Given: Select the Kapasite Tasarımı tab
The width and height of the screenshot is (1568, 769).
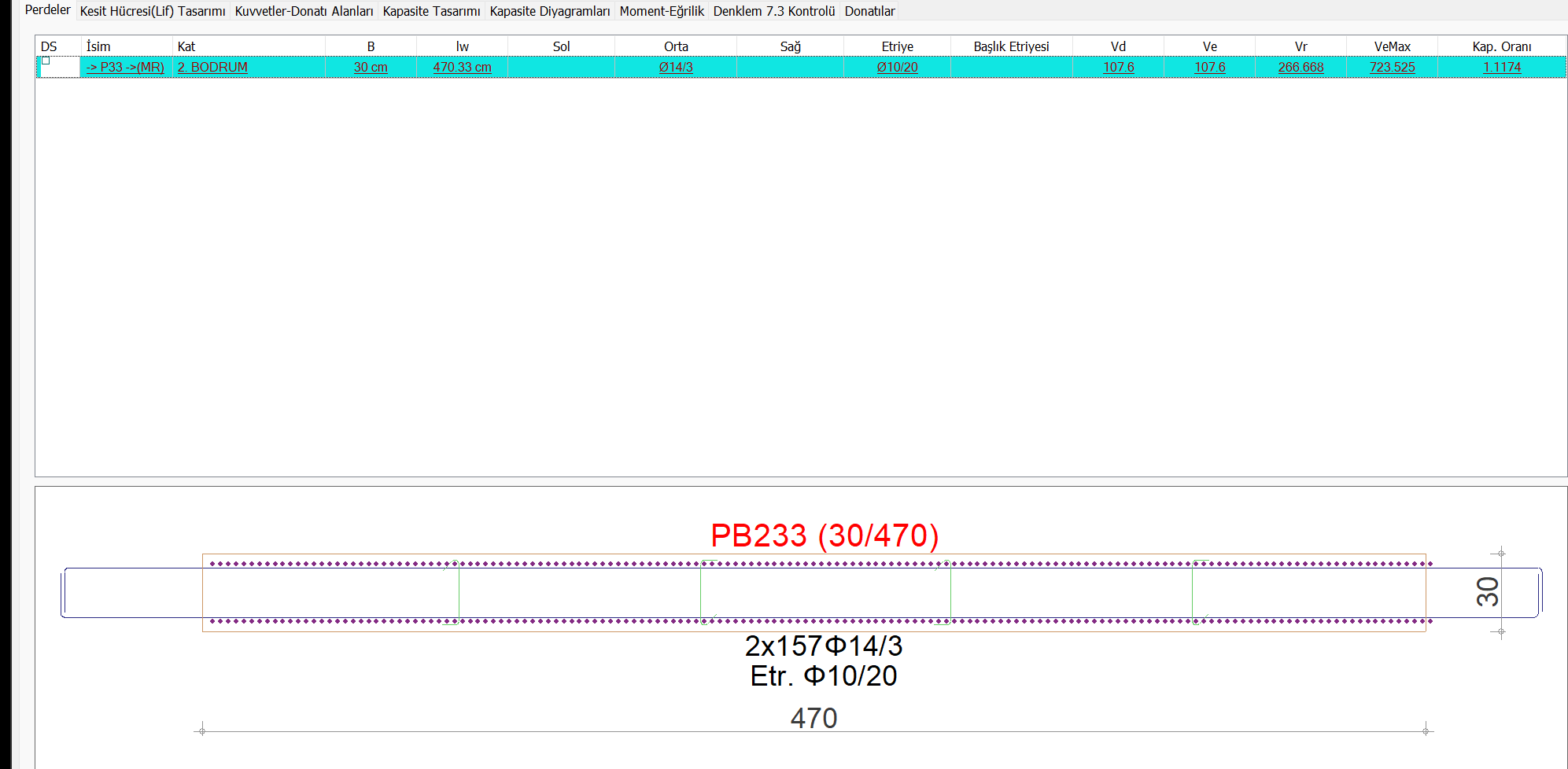Looking at the screenshot, I should [431, 11].
